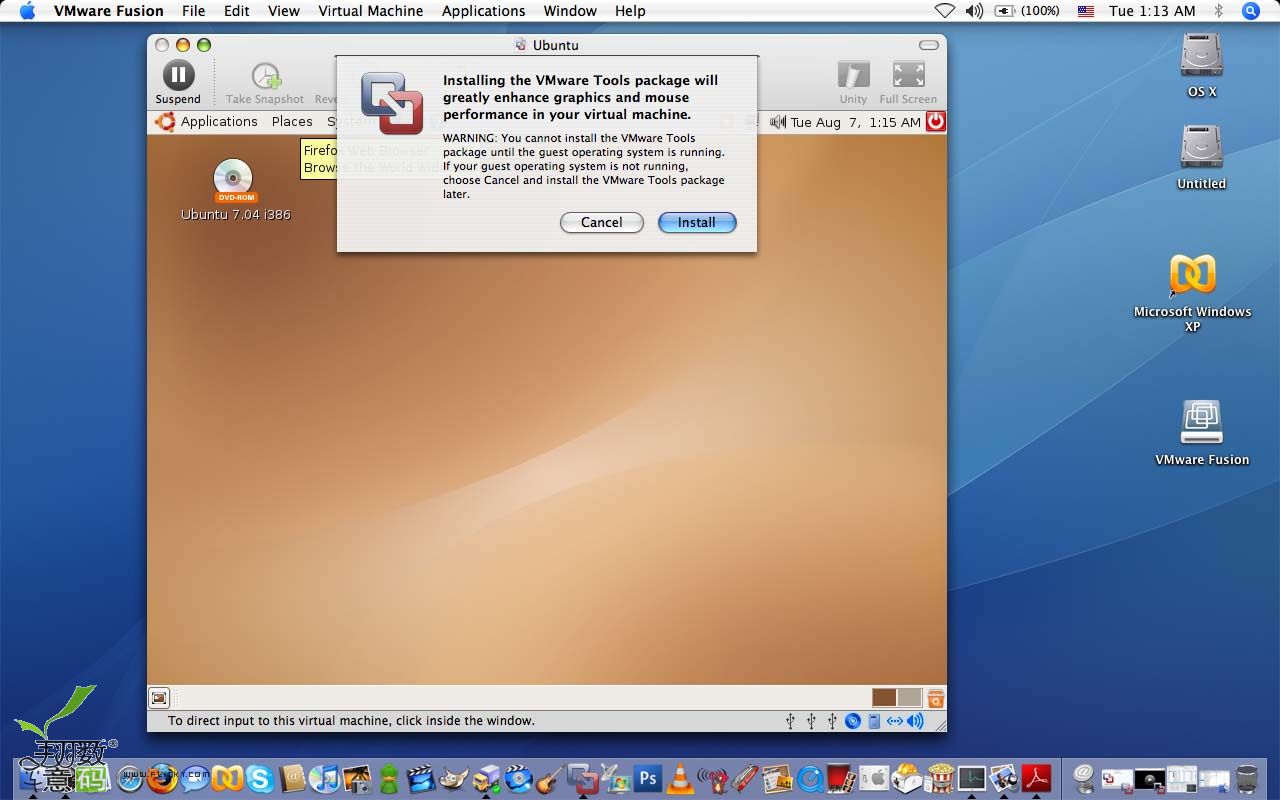The height and width of the screenshot is (800, 1280).
Task: Click the Bluetooth menu bar icon
Action: pos(1218,11)
